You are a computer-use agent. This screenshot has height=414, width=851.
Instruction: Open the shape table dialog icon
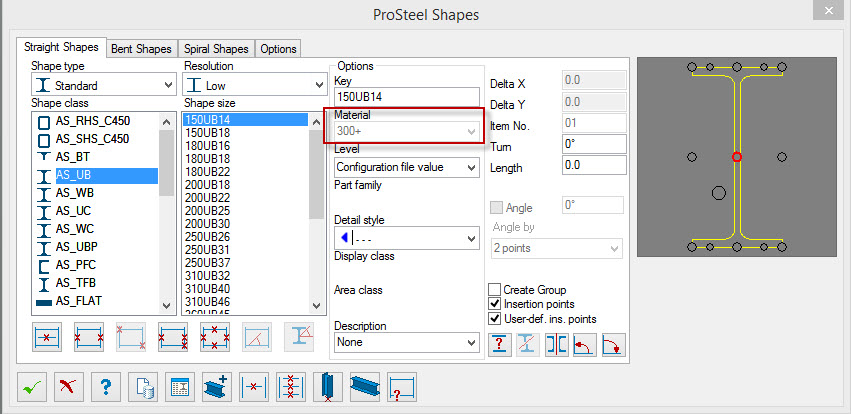(x=180, y=387)
